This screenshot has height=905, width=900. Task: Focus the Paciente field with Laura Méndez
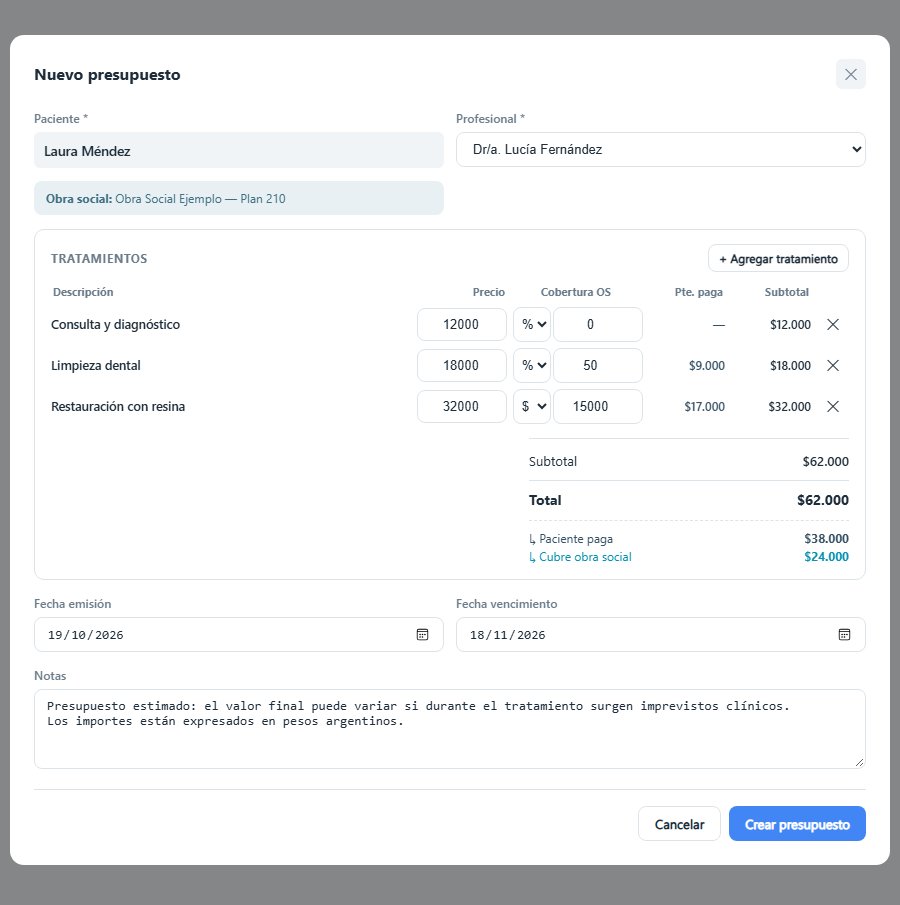(x=239, y=151)
